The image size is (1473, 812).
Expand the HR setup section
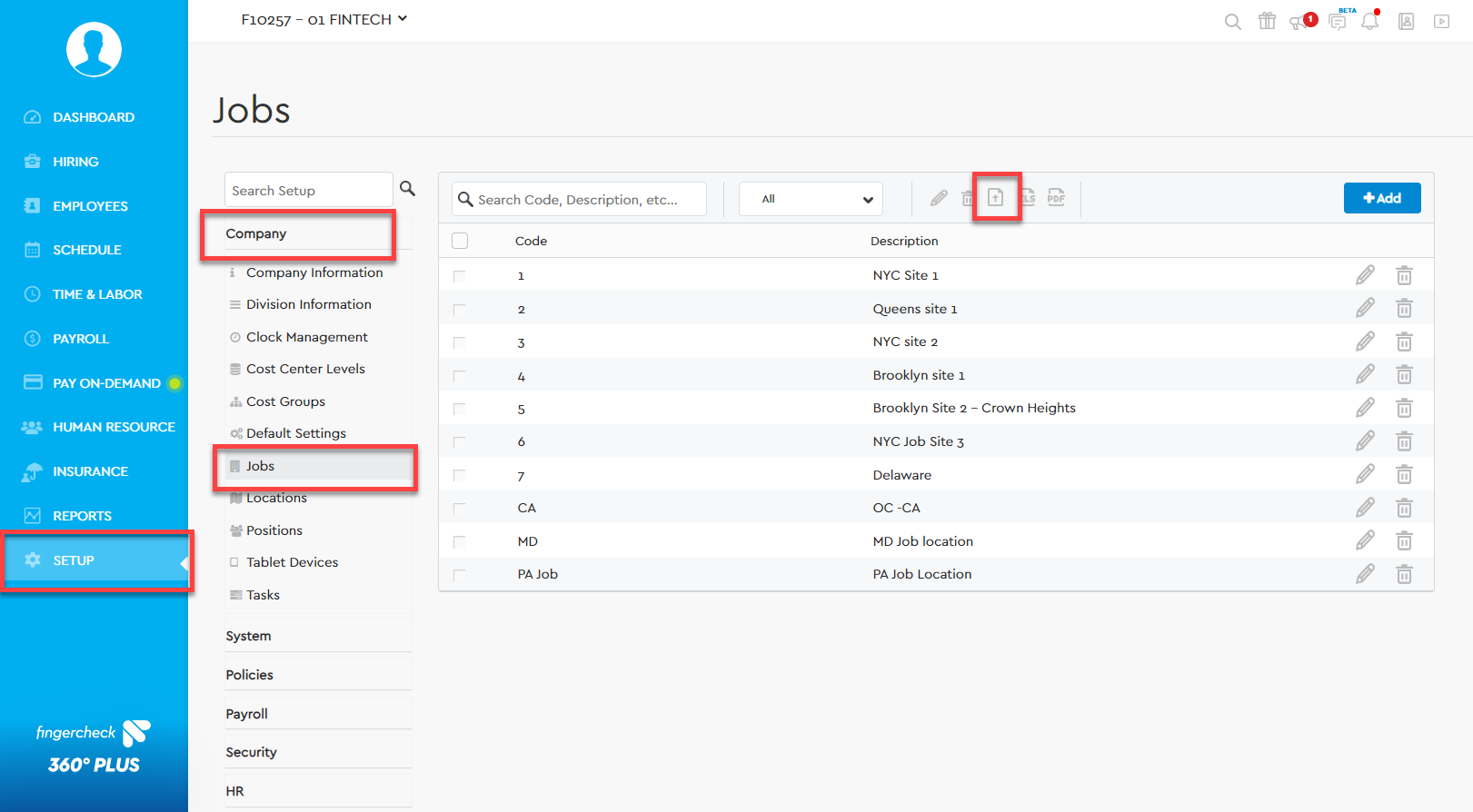[318, 791]
